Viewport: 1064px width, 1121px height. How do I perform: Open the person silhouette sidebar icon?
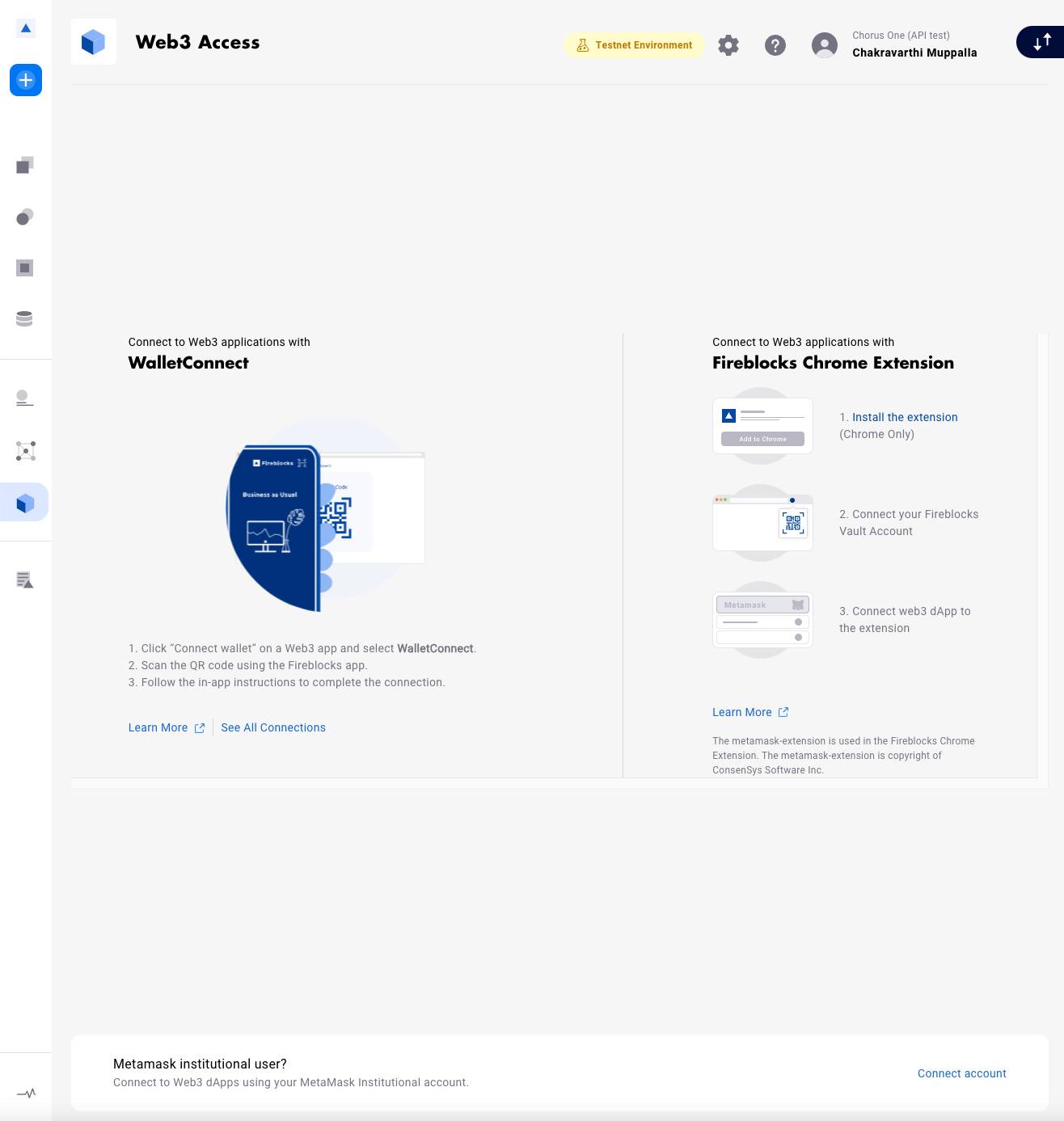[x=25, y=398]
